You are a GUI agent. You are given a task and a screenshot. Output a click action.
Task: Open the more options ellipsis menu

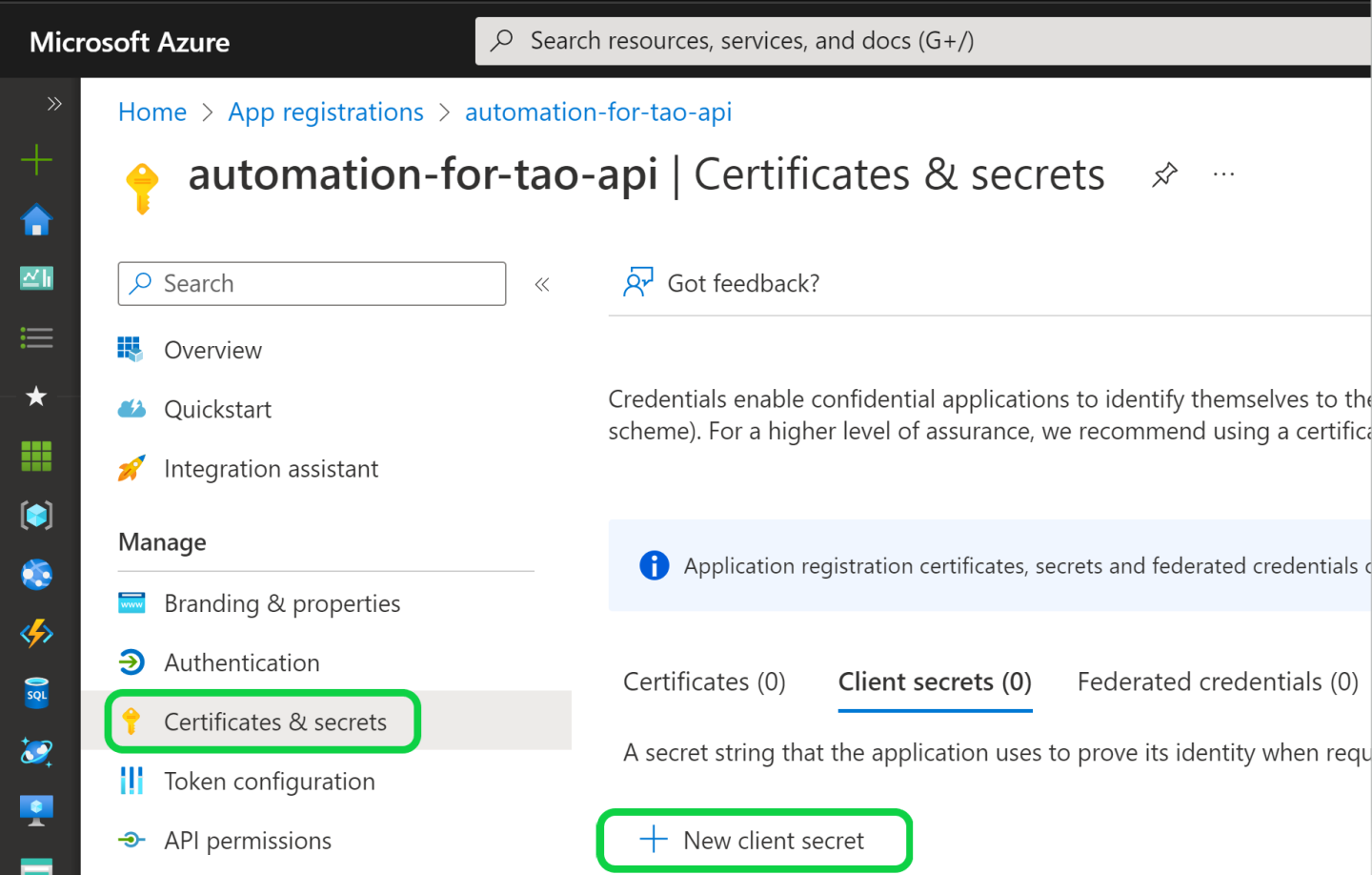[1223, 174]
